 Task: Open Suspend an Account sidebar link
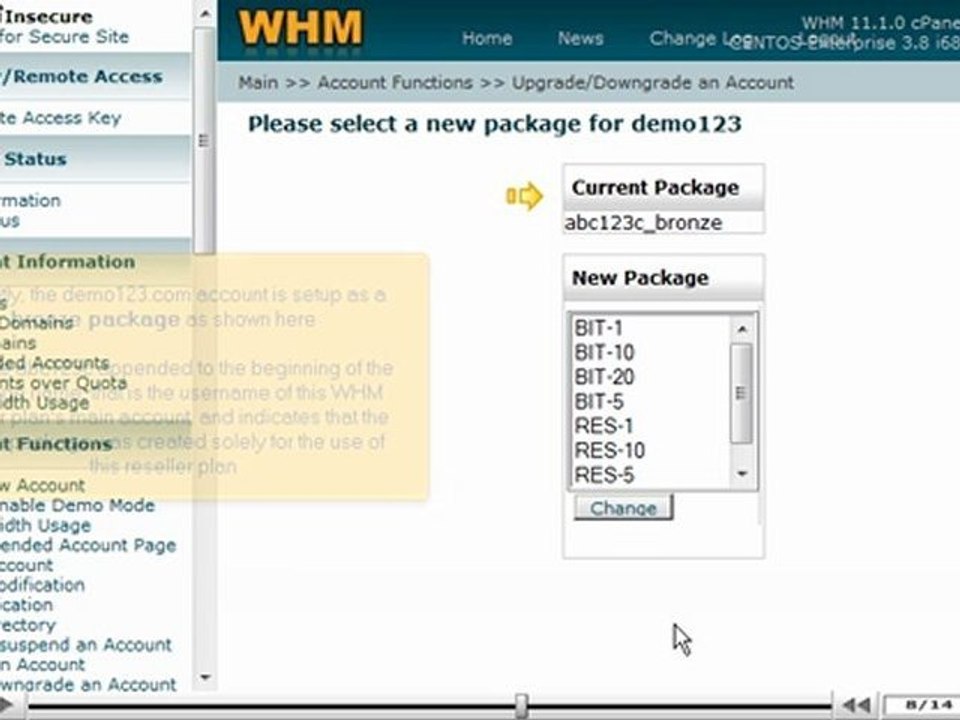(86, 645)
